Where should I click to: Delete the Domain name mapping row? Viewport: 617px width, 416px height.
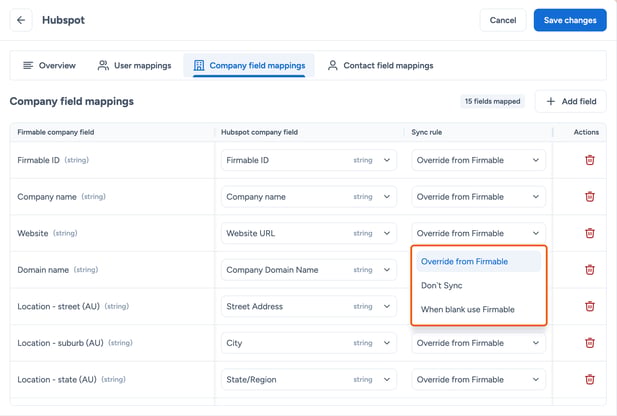click(589, 270)
